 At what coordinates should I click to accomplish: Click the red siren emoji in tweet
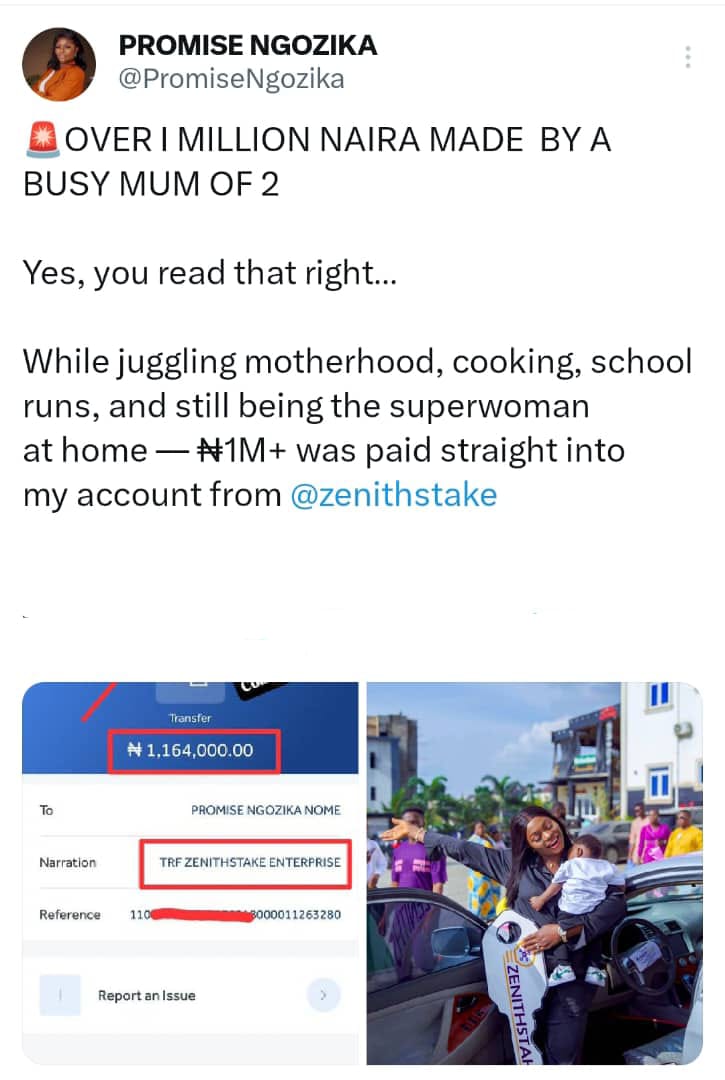41,141
